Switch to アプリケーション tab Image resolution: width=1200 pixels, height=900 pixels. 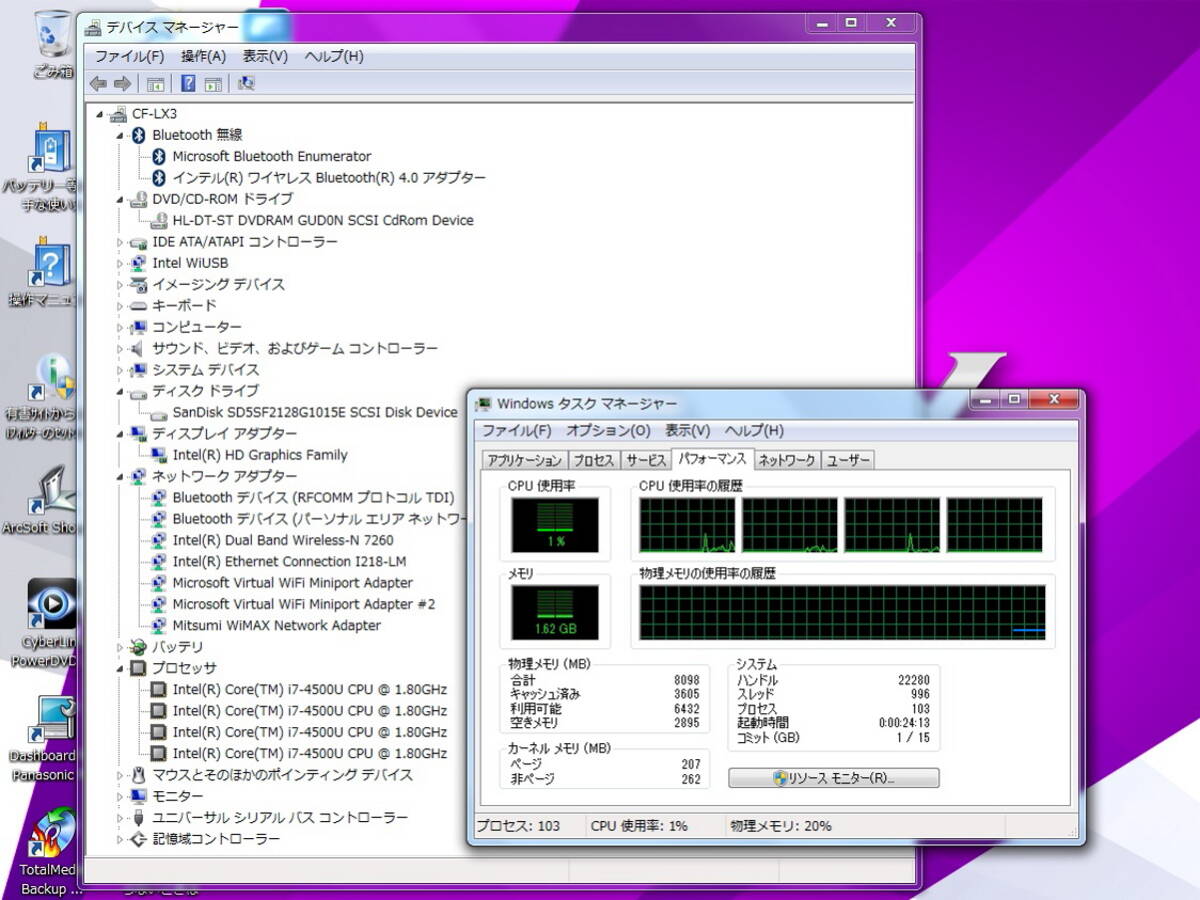pos(524,460)
